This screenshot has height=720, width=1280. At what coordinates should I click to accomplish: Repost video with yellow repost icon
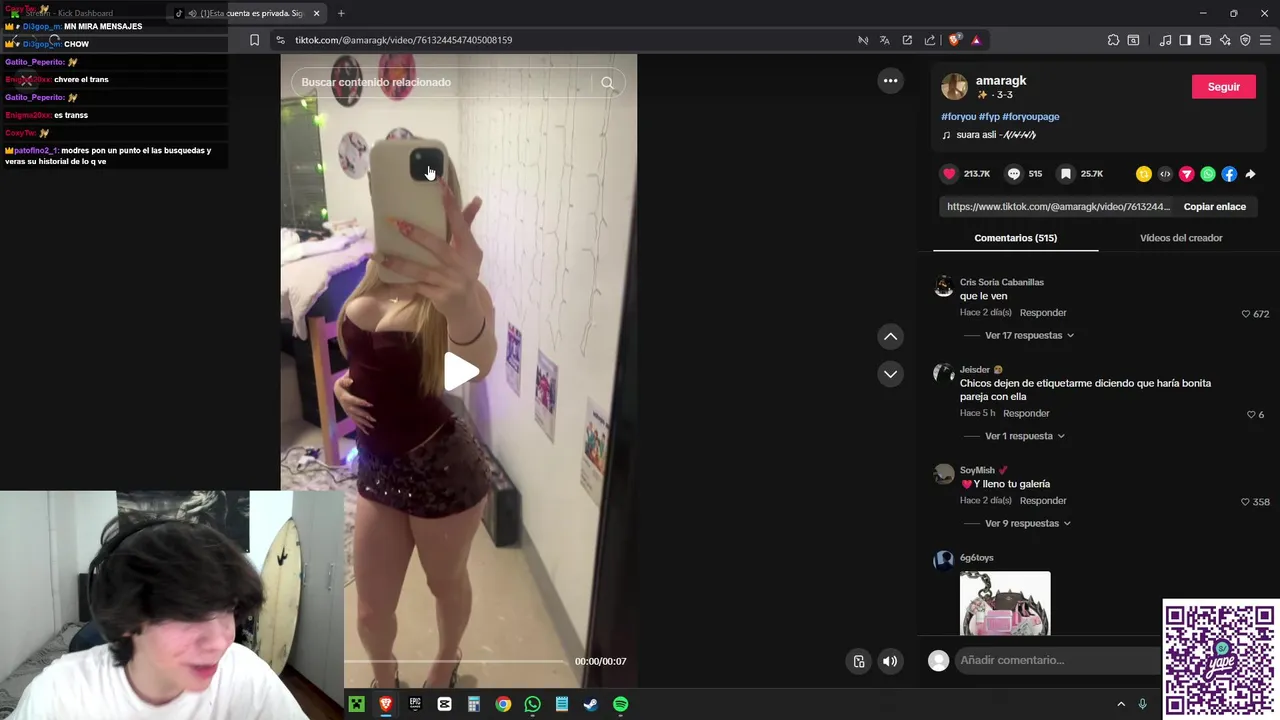click(1144, 174)
